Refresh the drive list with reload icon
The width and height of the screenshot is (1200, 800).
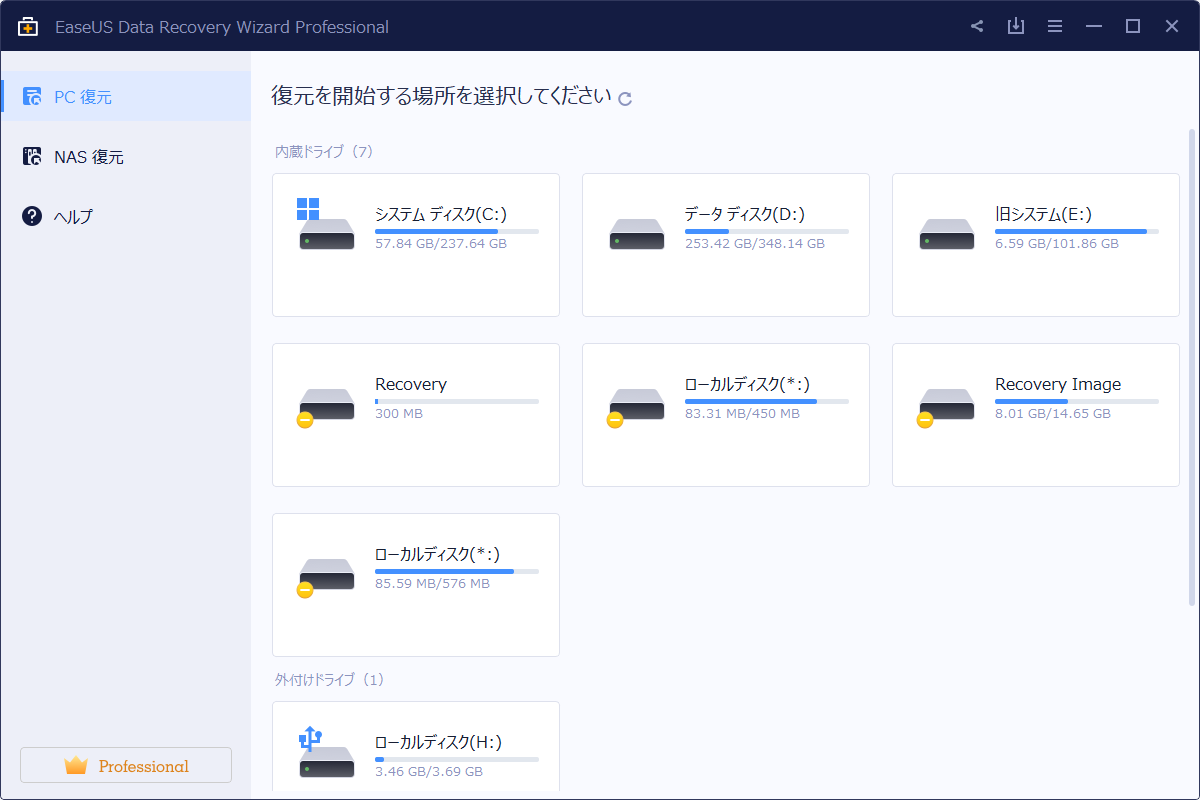point(625,98)
